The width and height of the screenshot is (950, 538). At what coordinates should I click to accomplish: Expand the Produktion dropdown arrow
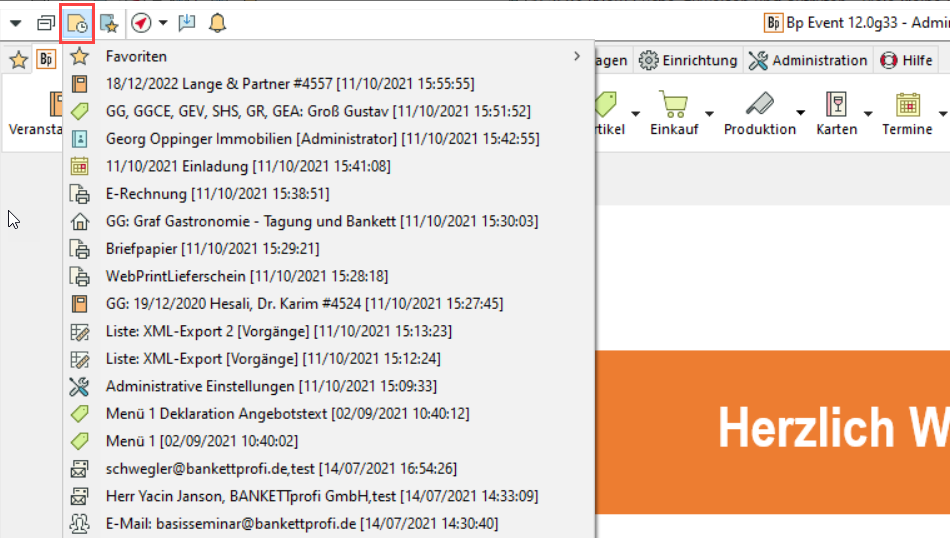800,111
